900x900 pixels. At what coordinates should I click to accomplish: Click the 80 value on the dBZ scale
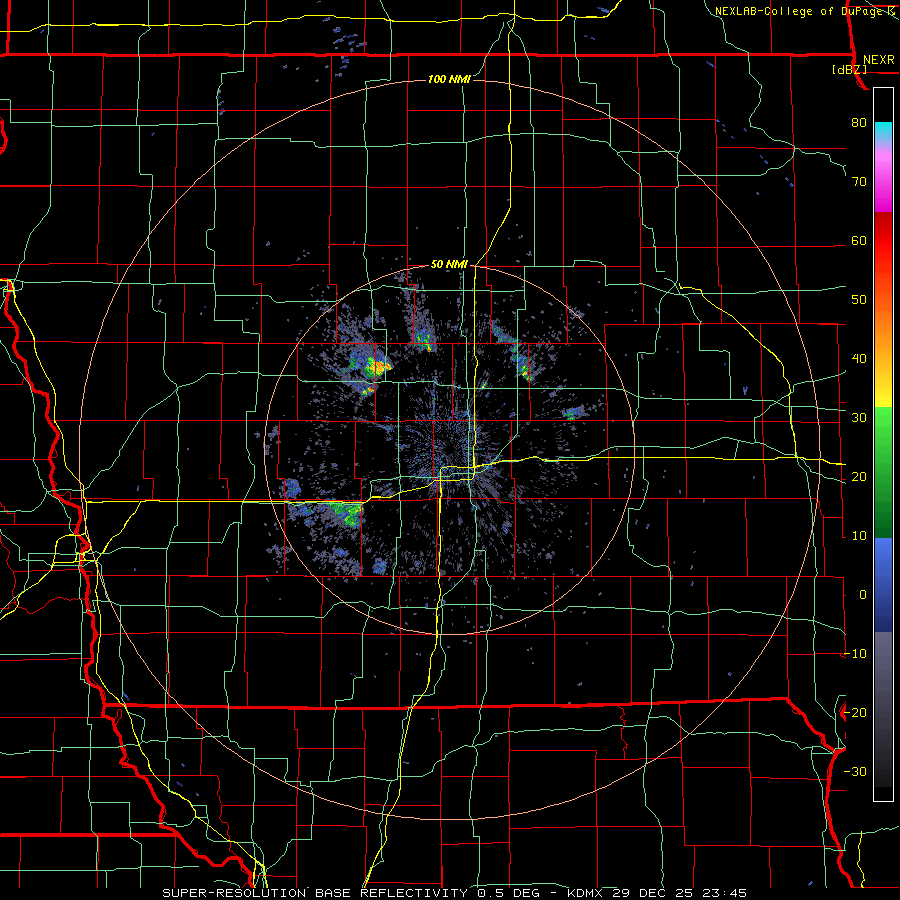[859, 123]
